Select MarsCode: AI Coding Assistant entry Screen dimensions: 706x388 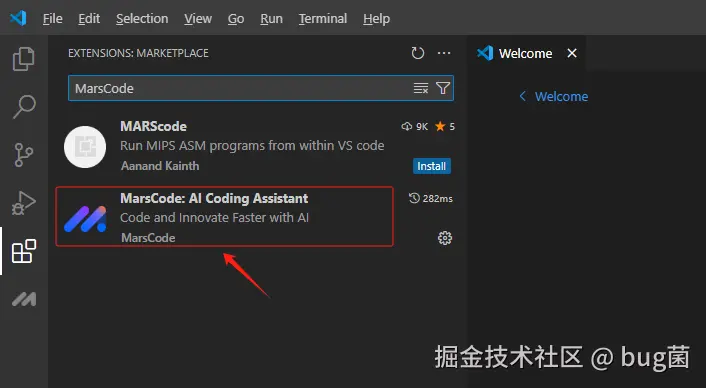click(224, 217)
